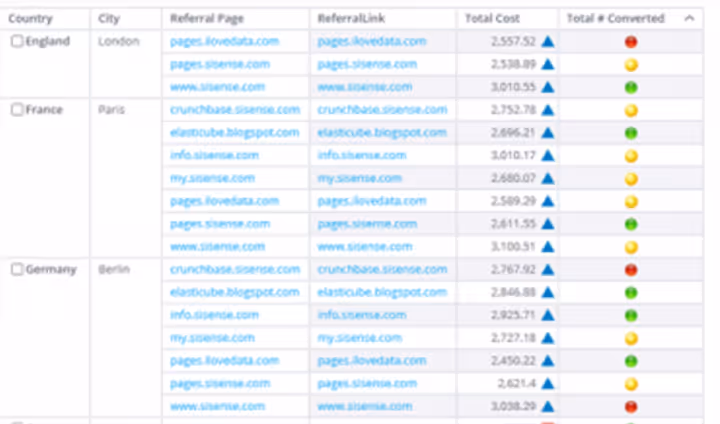This screenshot has width=720, height=424.
Task: Click the 2,752.78 total cost value
Action: pos(513,110)
